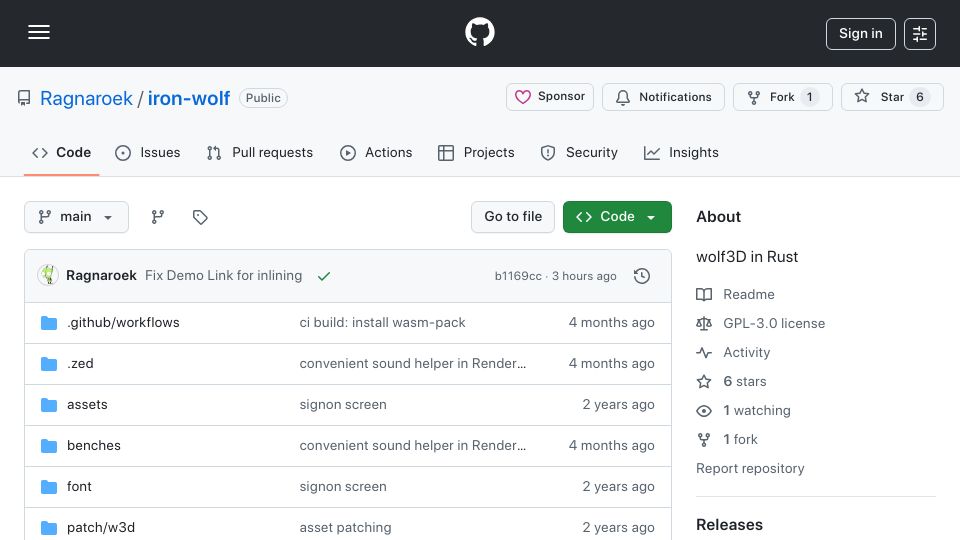Click the Sign in button

[x=860, y=34]
